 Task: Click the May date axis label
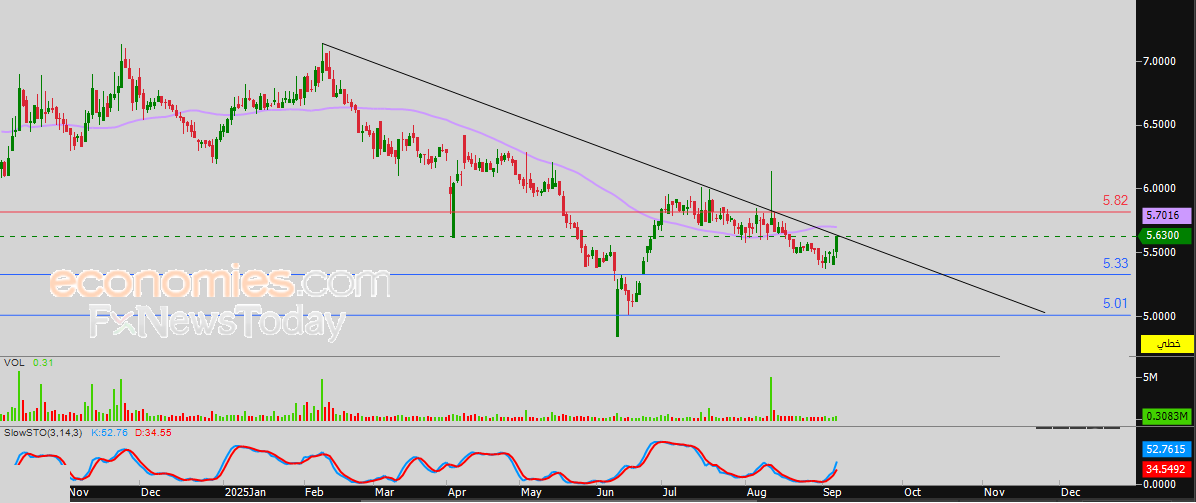(531, 494)
